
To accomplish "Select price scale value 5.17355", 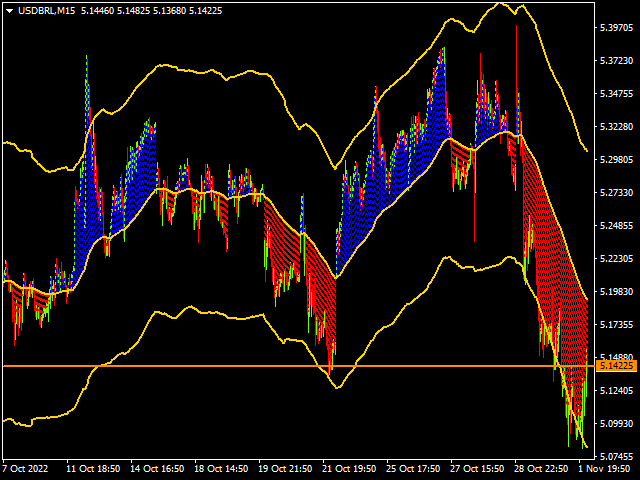I will (616, 324).
